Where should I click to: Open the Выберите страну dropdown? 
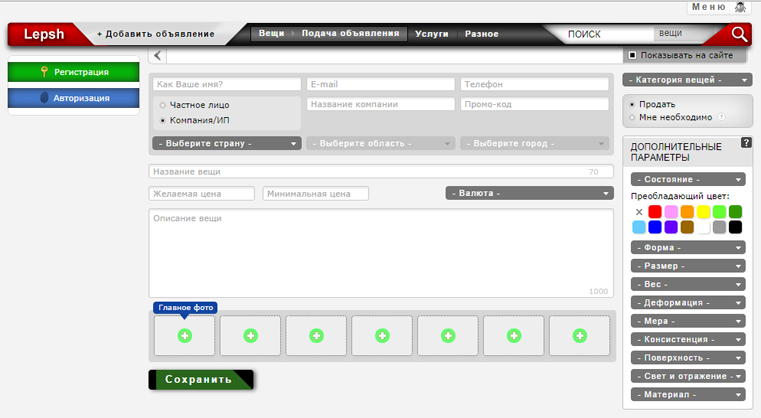pos(226,143)
